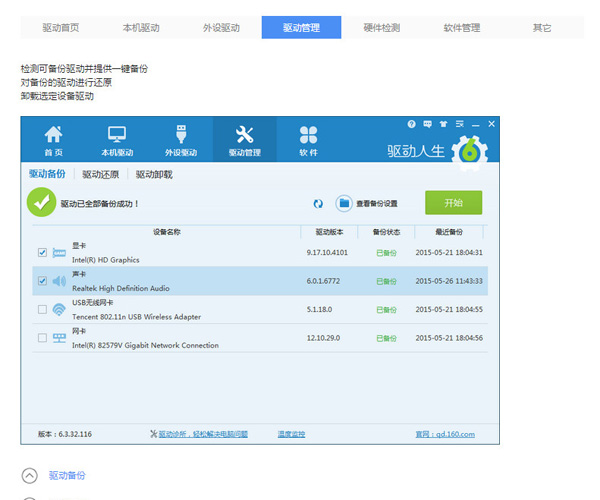Switch to the 外设驱动 page tab
Screen dimensions: 600x500
221,28
